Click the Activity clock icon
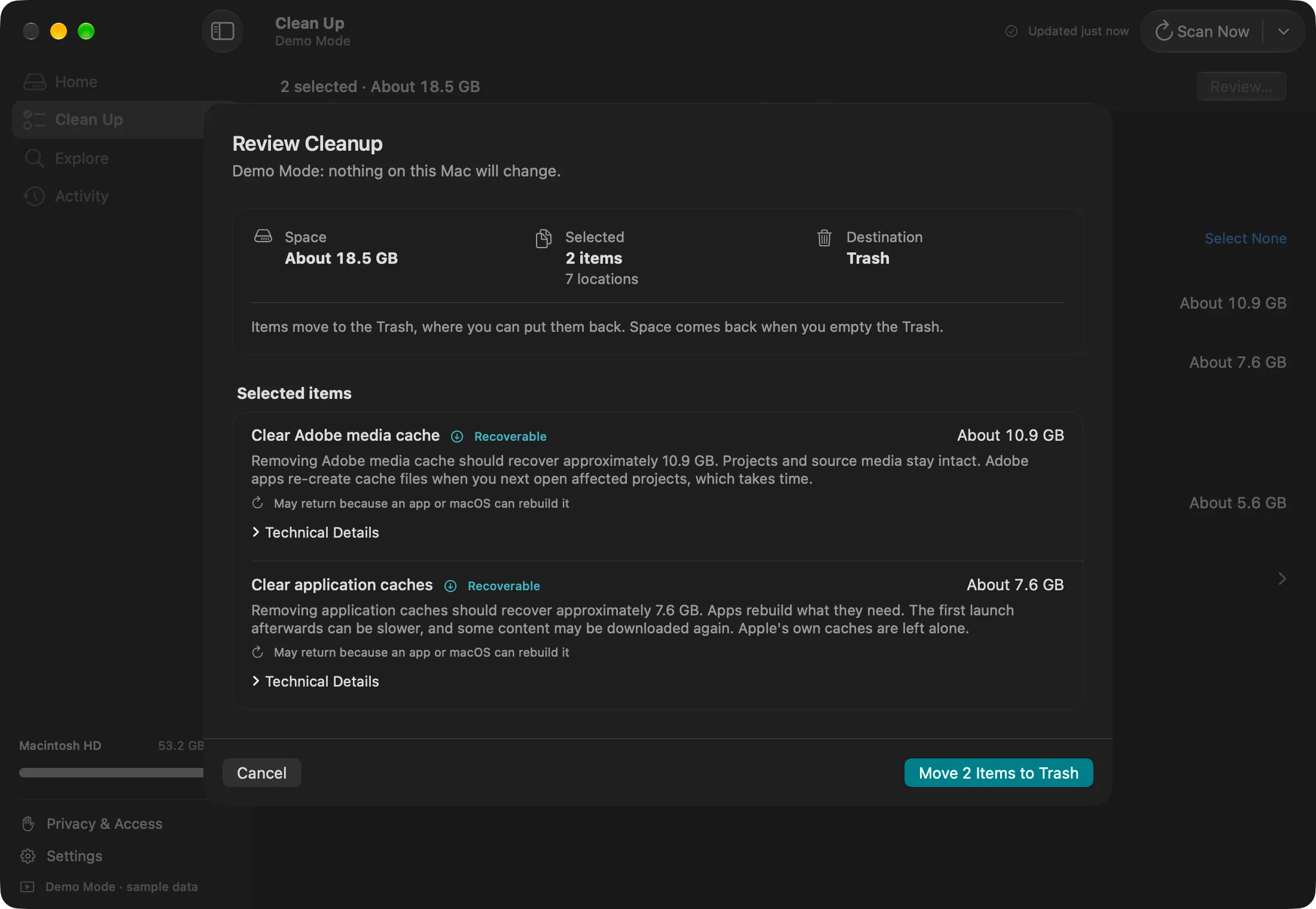The height and width of the screenshot is (909, 1316). (x=34, y=196)
